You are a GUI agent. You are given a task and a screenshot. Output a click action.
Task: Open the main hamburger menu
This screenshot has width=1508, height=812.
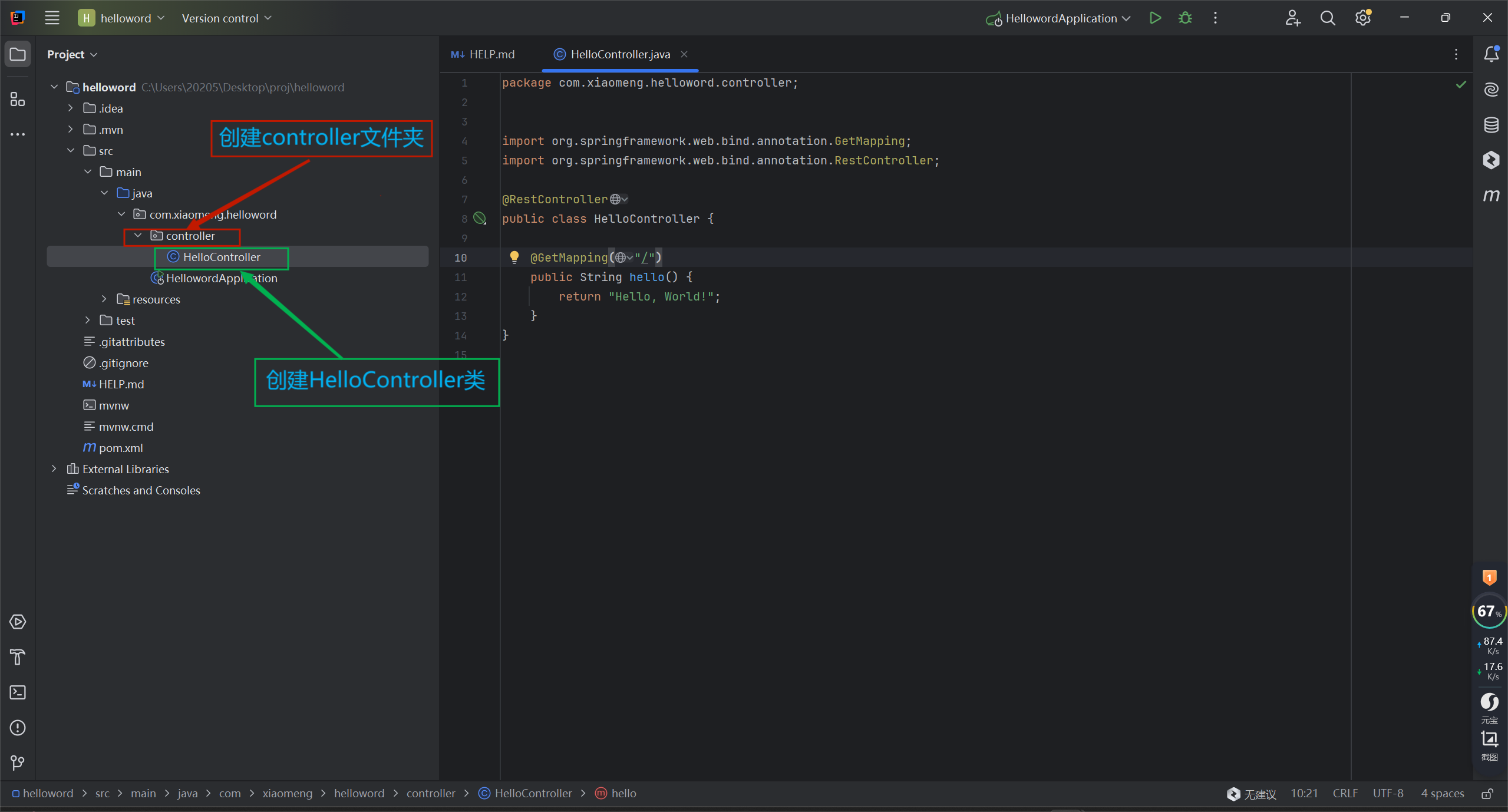coord(52,18)
